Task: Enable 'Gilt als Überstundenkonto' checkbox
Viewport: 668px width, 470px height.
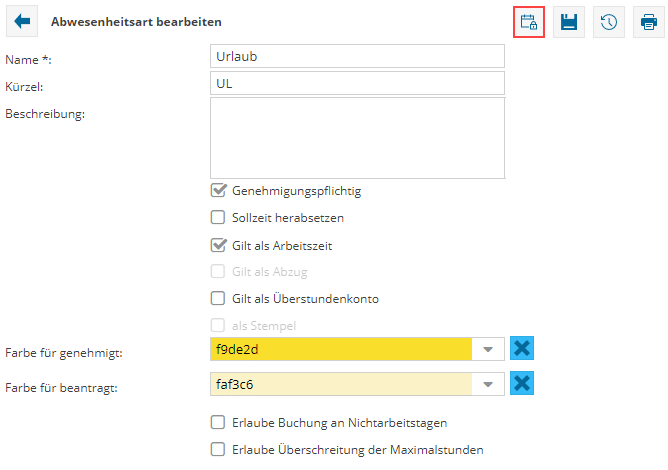Action: (218, 298)
